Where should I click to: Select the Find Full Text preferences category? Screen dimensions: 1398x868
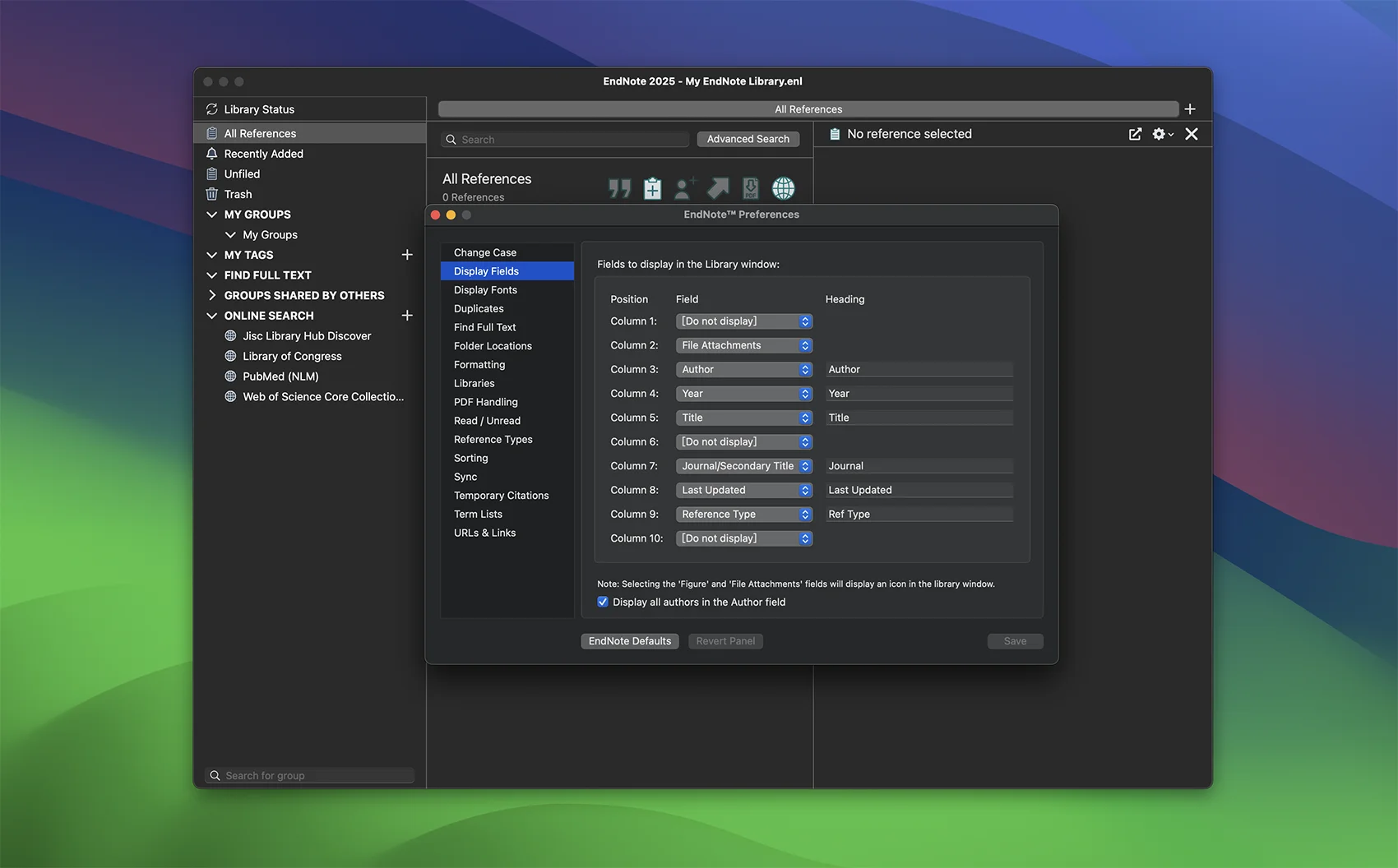(x=507, y=327)
